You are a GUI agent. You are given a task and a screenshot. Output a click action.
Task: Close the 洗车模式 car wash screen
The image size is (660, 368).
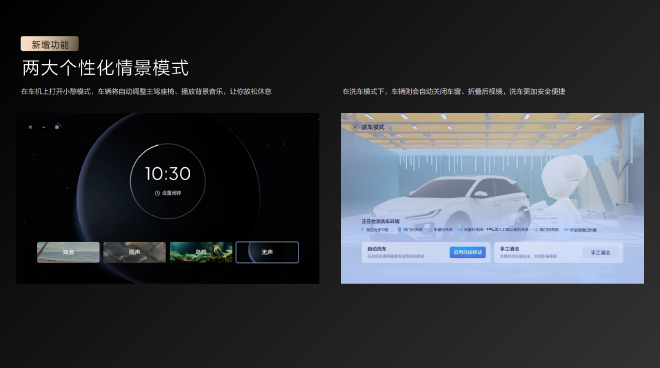click(355, 127)
